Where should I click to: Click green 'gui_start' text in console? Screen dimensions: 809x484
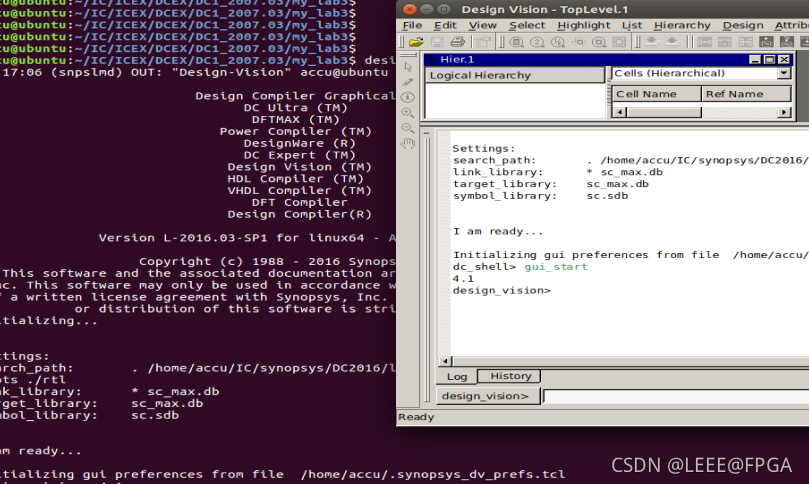[556, 267]
